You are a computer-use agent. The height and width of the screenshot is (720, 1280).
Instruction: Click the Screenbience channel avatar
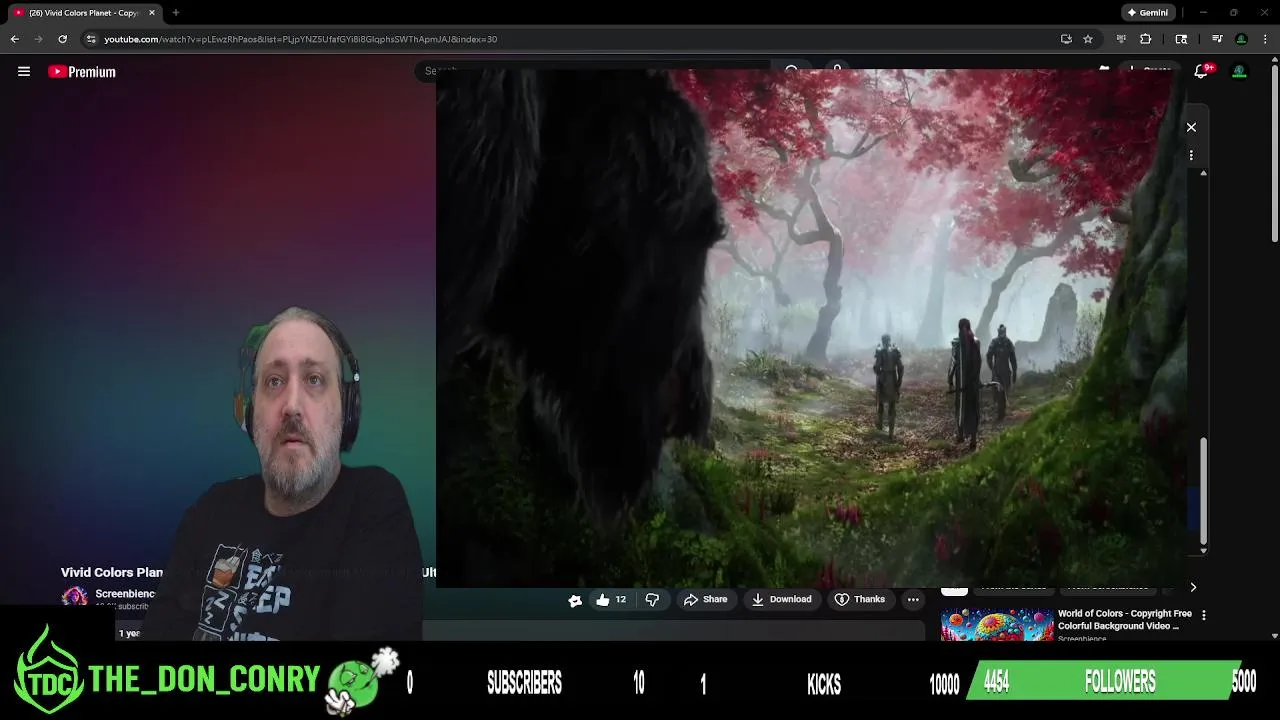click(75, 597)
